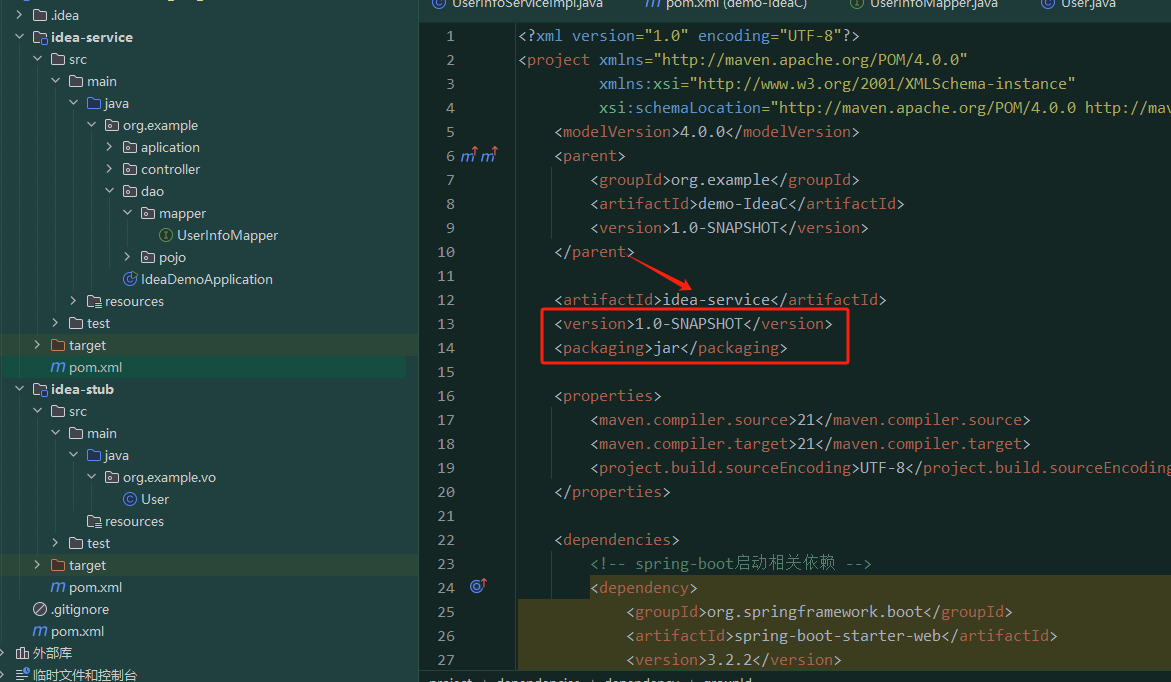Screen dimensions: 1171x682
Task: Click the org.example package icon
Action: [112, 125]
